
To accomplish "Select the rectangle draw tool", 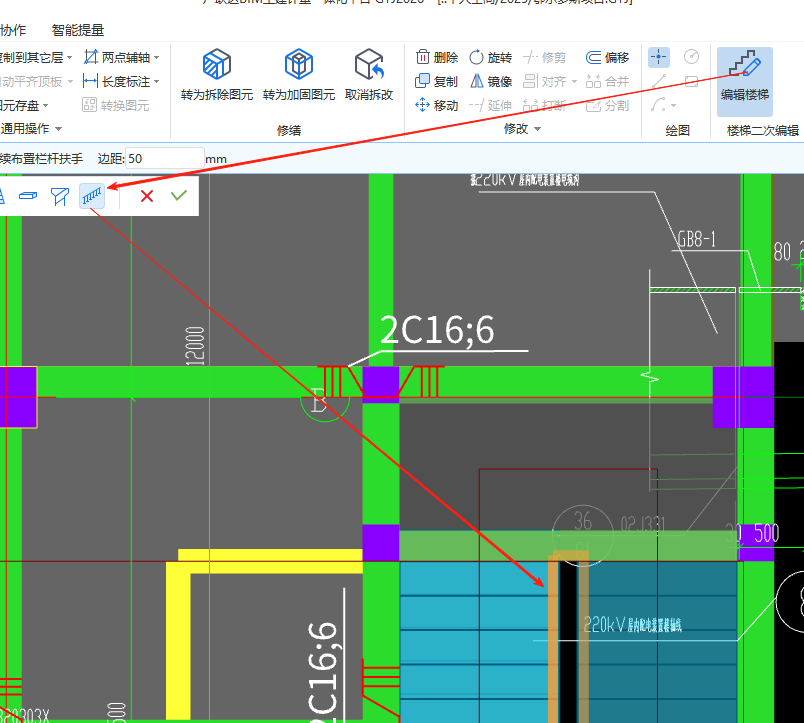I will (691, 82).
